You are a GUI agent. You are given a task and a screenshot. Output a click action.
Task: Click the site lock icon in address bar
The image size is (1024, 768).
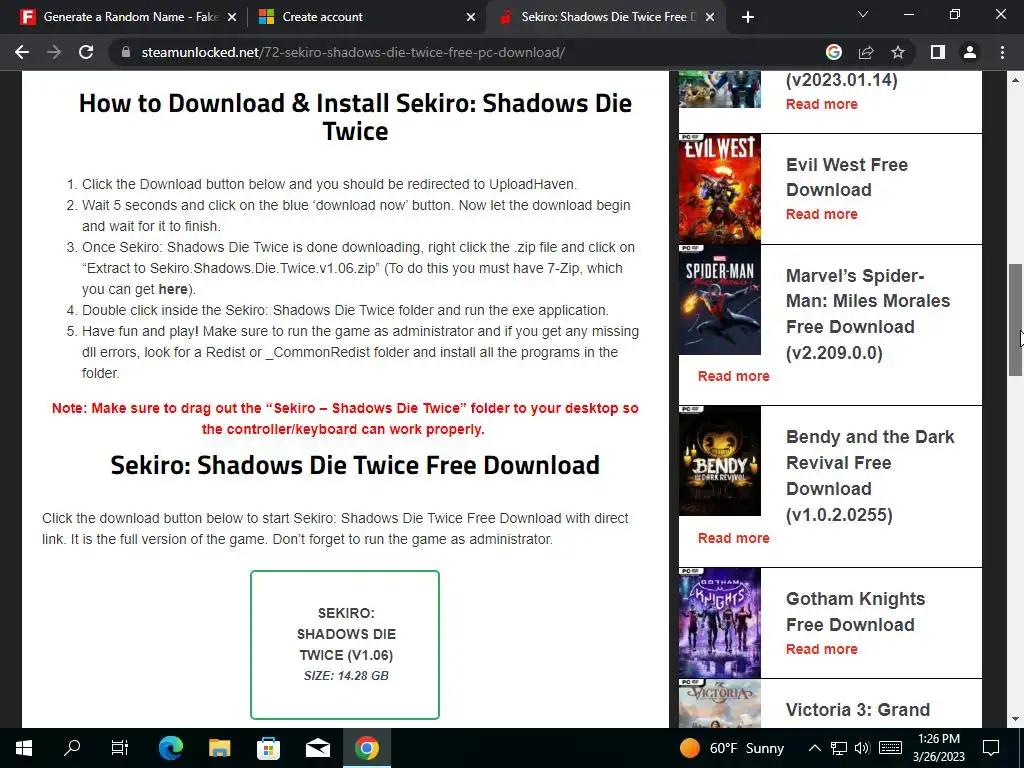point(126,52)
